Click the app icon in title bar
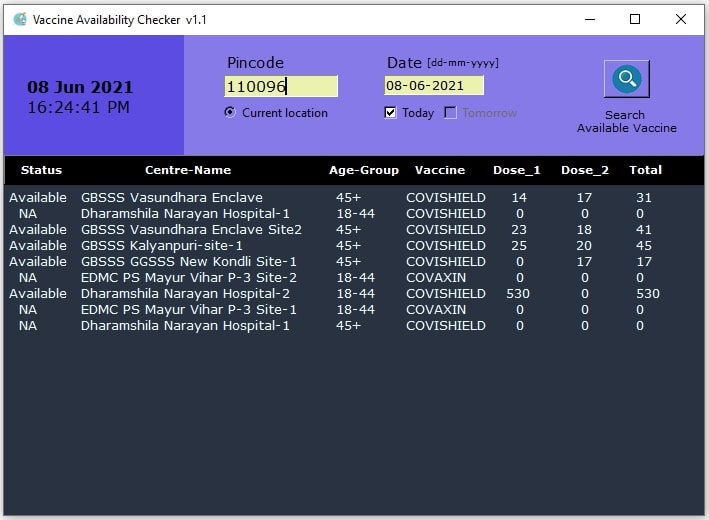The height and width of the screenshot is (520, 709). coord(18,19)
